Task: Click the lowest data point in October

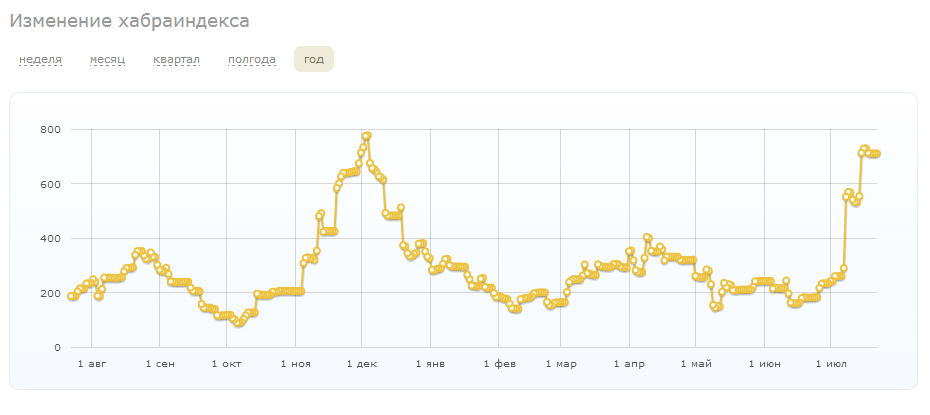Action: pos(238,322)
